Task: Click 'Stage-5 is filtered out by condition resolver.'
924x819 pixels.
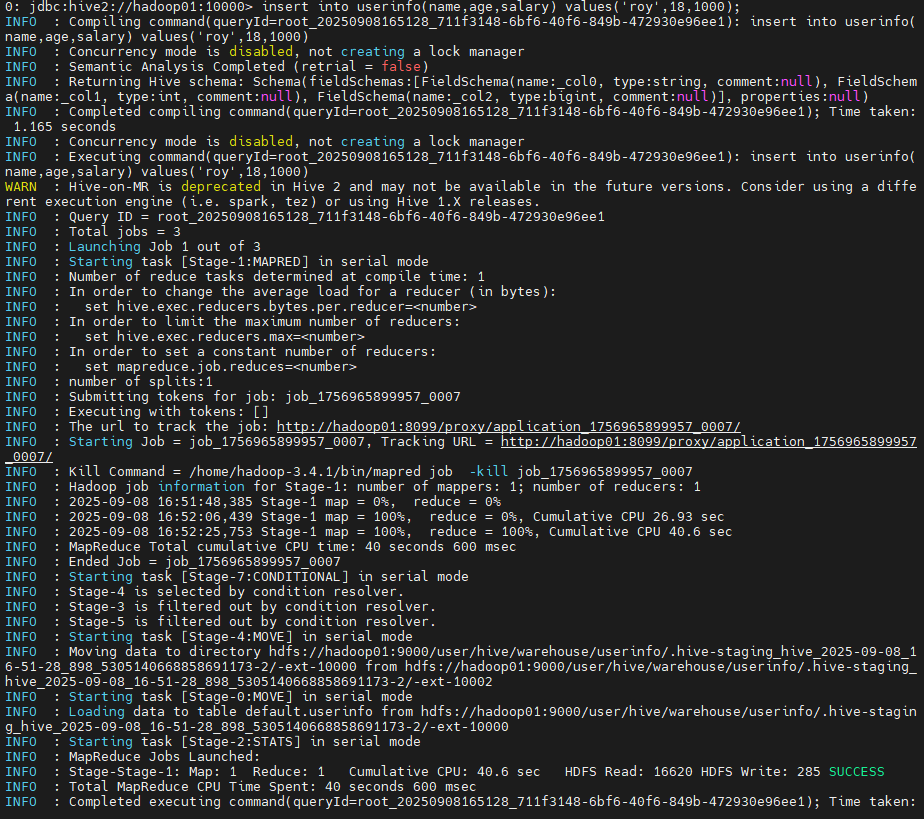Action: pyautogui.click(x=252, y=622)
